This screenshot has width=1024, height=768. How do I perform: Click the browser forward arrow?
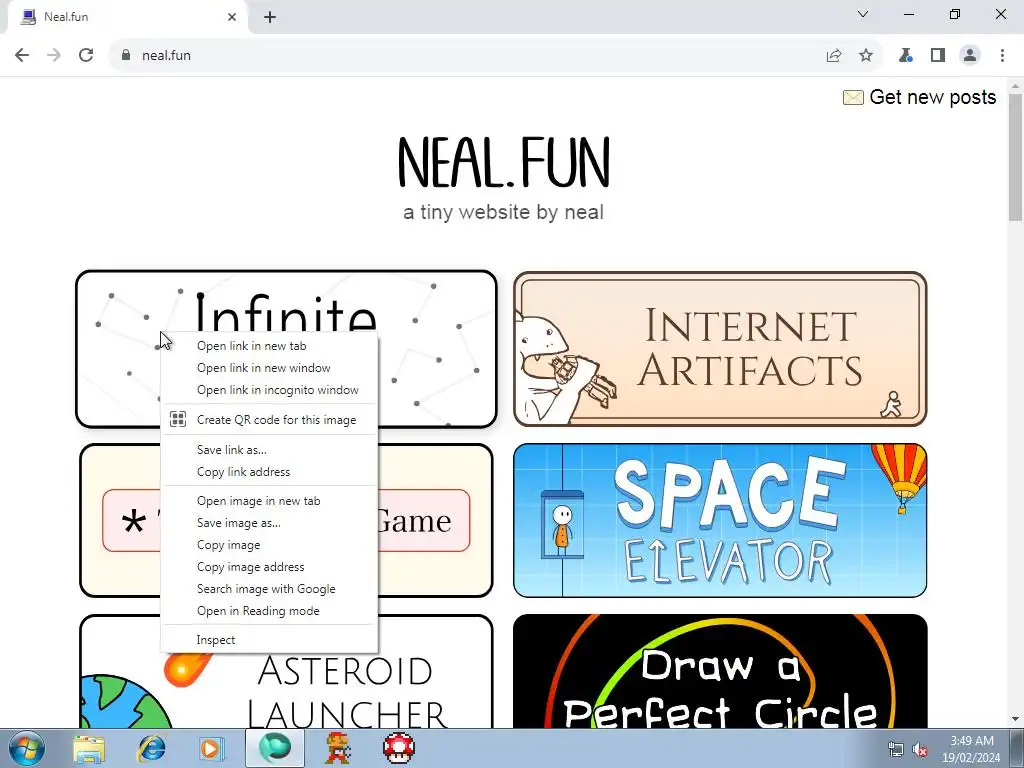(x=54, y=56)
